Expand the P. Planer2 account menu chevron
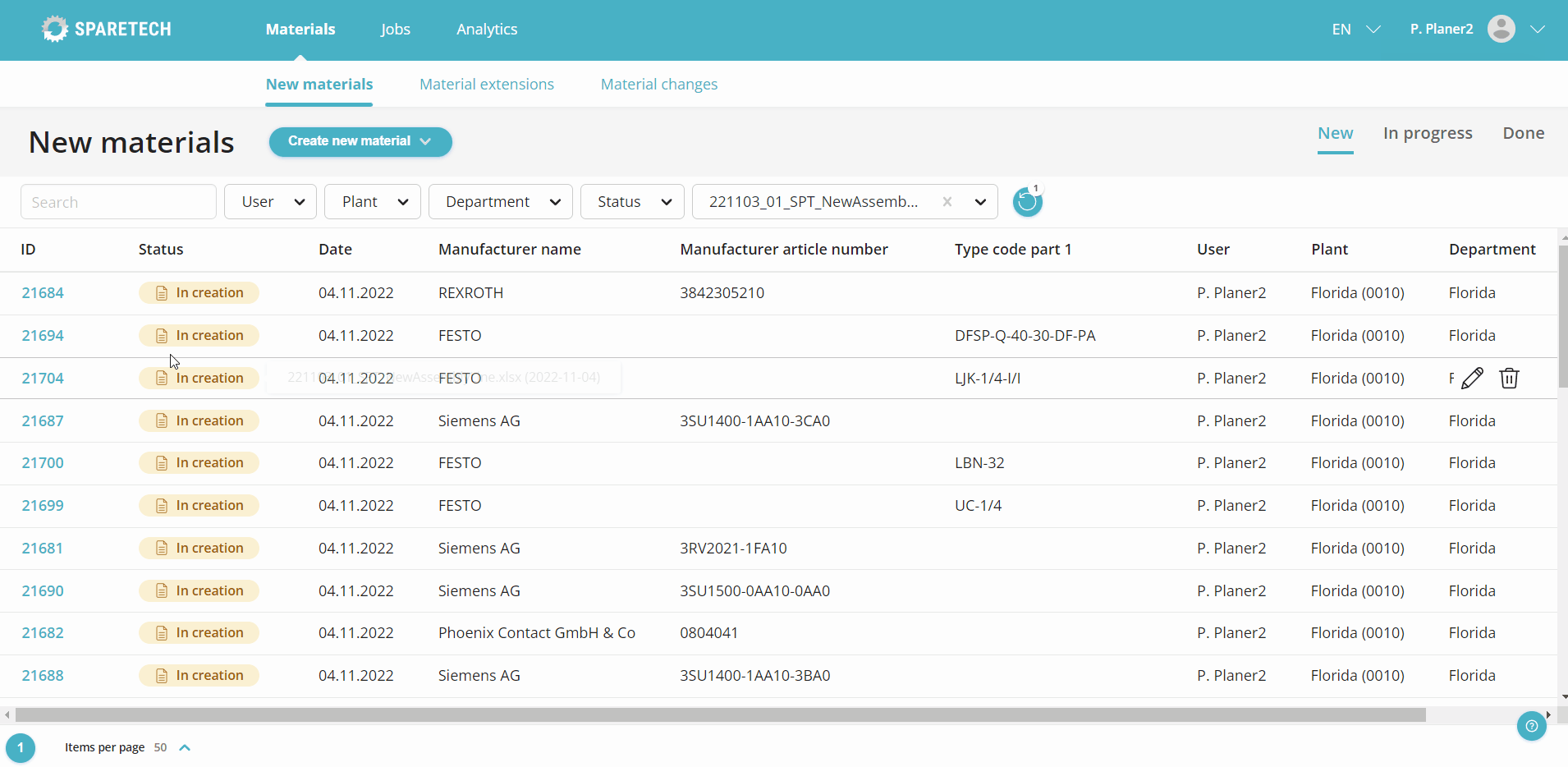1568x767 pixels. (x=1538, y=29)
